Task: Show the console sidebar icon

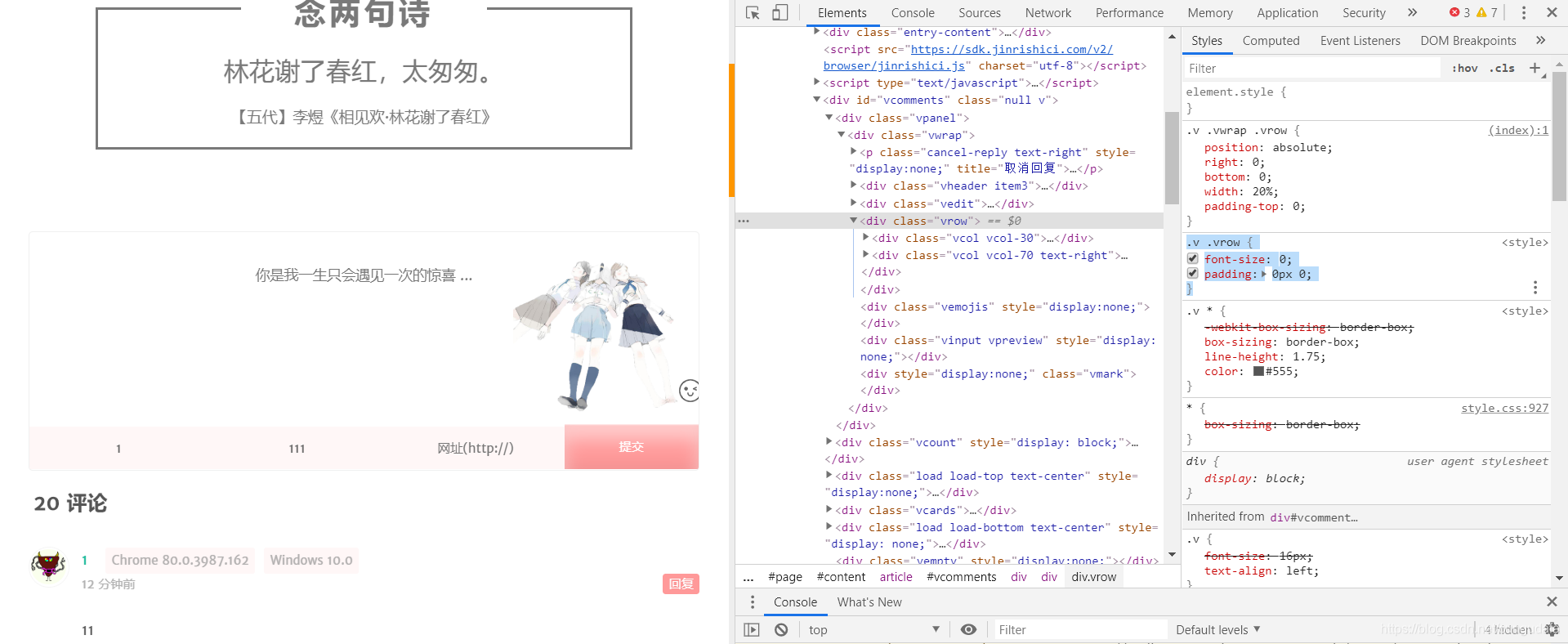Action: pyautogui.click(x=752, y=629)
